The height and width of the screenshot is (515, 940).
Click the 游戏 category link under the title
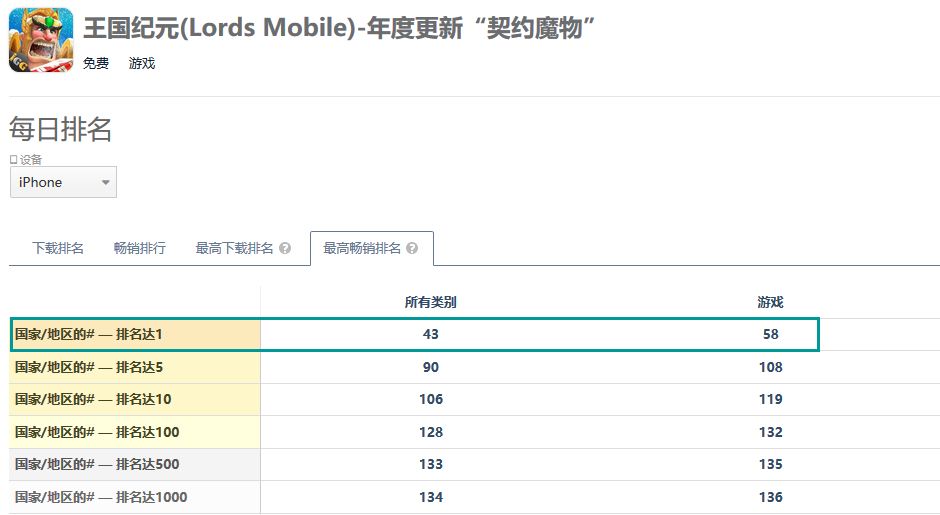[x=142, y=64]
